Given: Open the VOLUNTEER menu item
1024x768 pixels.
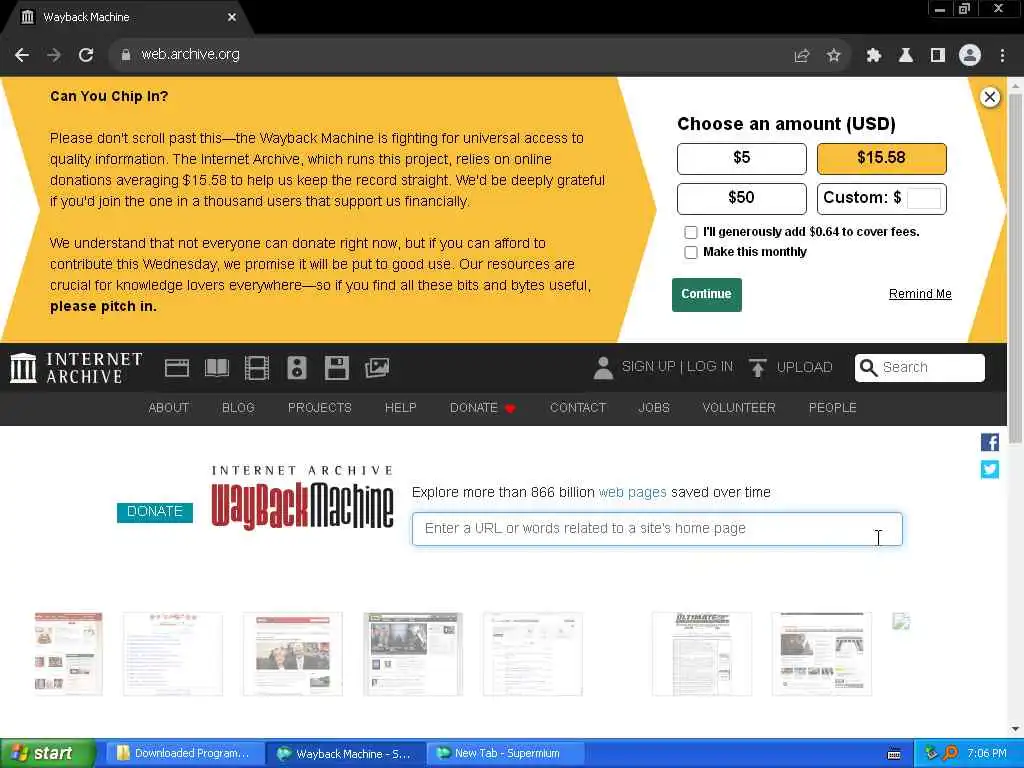Looking at the screenshot, I should pos(739,408).
